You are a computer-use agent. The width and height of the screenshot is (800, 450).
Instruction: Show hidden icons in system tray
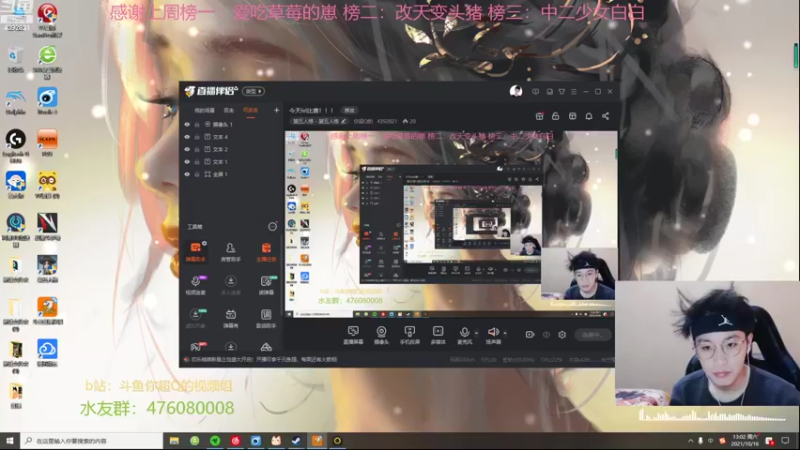point(690,441)
